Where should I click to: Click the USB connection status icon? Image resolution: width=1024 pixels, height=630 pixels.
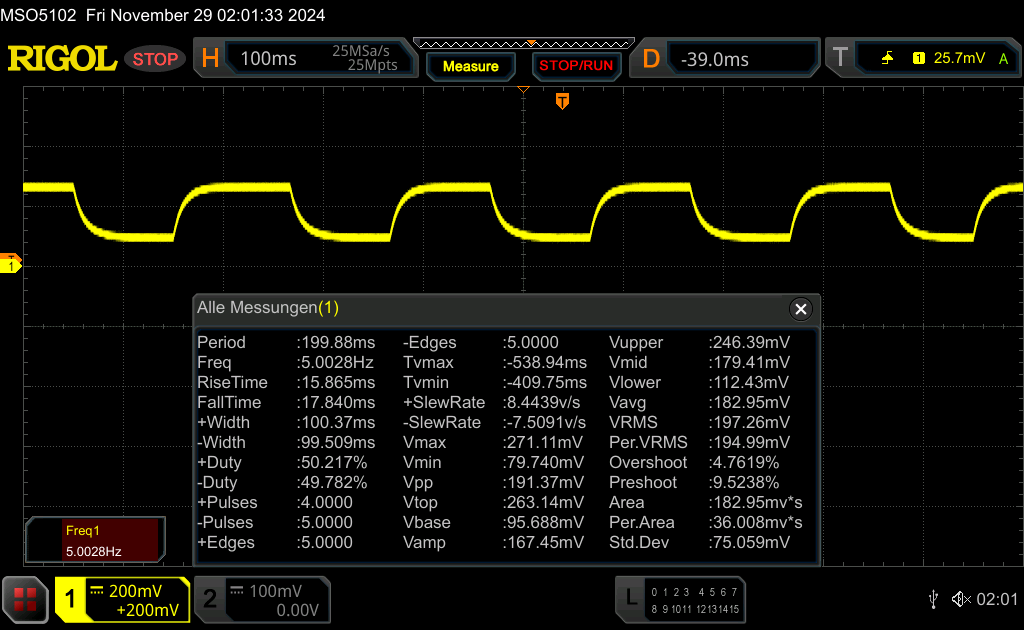(933, 599)
